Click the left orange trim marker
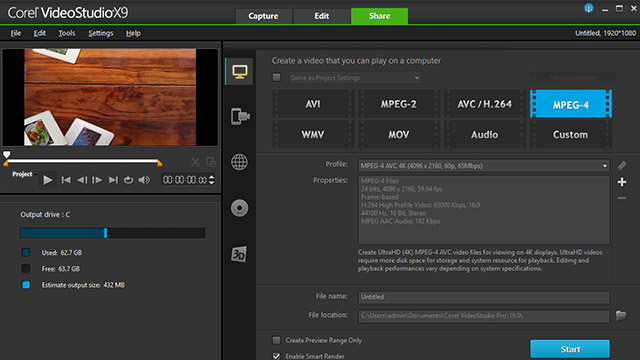Viewport: 640px width, 360px height. coord(6,163)
